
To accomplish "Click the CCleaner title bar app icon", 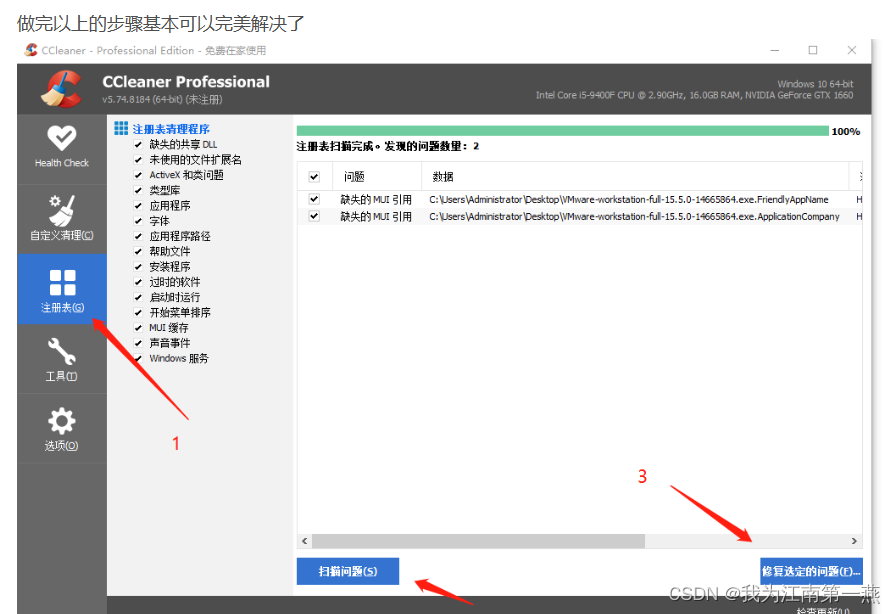I will [x=31, y=50].
